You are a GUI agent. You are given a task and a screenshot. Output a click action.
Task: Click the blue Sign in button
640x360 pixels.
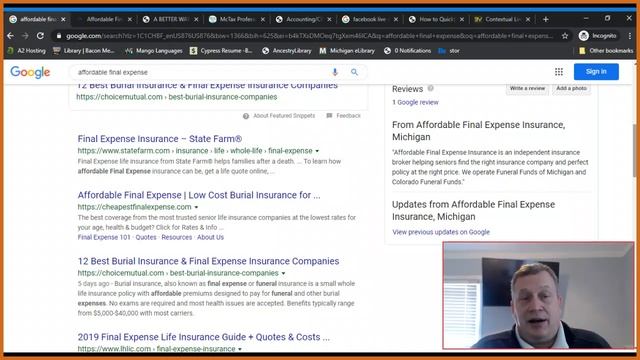click(x=596, y=71)
